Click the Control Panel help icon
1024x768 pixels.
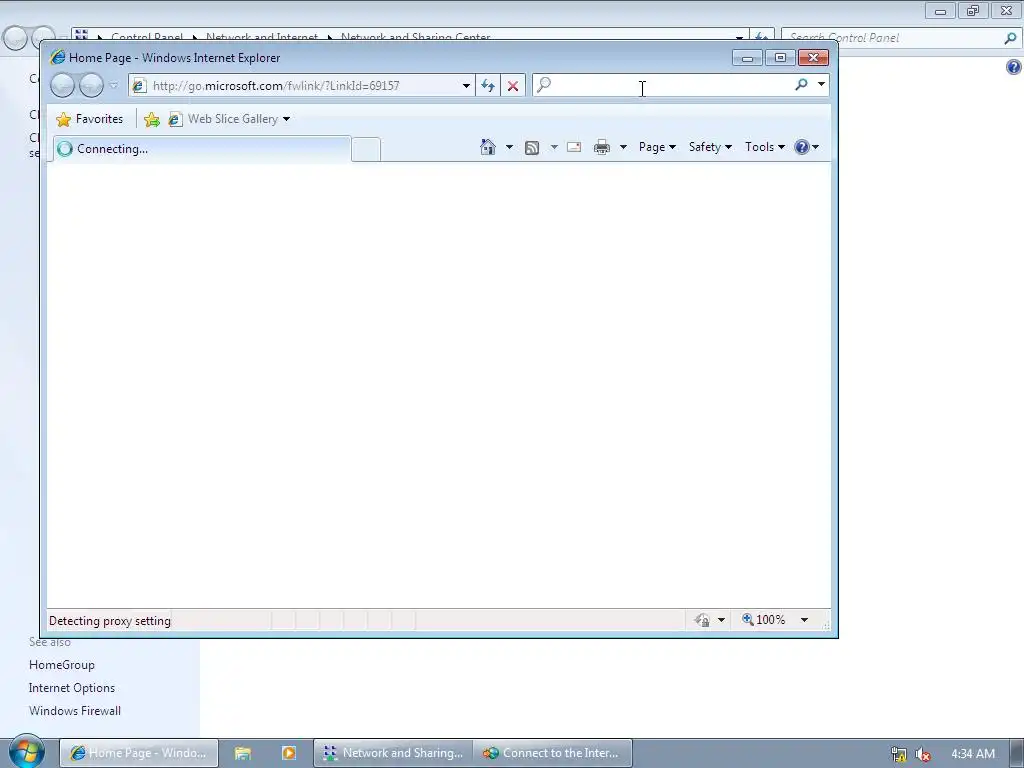[x=1014, y=67]
